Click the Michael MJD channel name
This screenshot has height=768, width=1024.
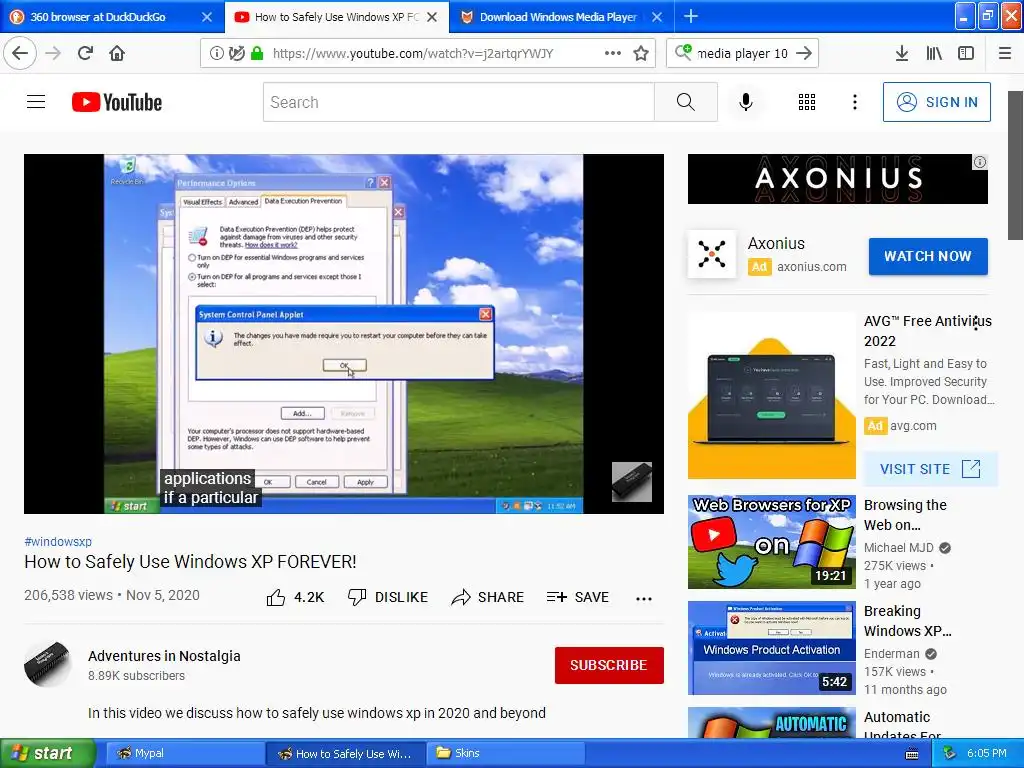click(x=899, y=548)
